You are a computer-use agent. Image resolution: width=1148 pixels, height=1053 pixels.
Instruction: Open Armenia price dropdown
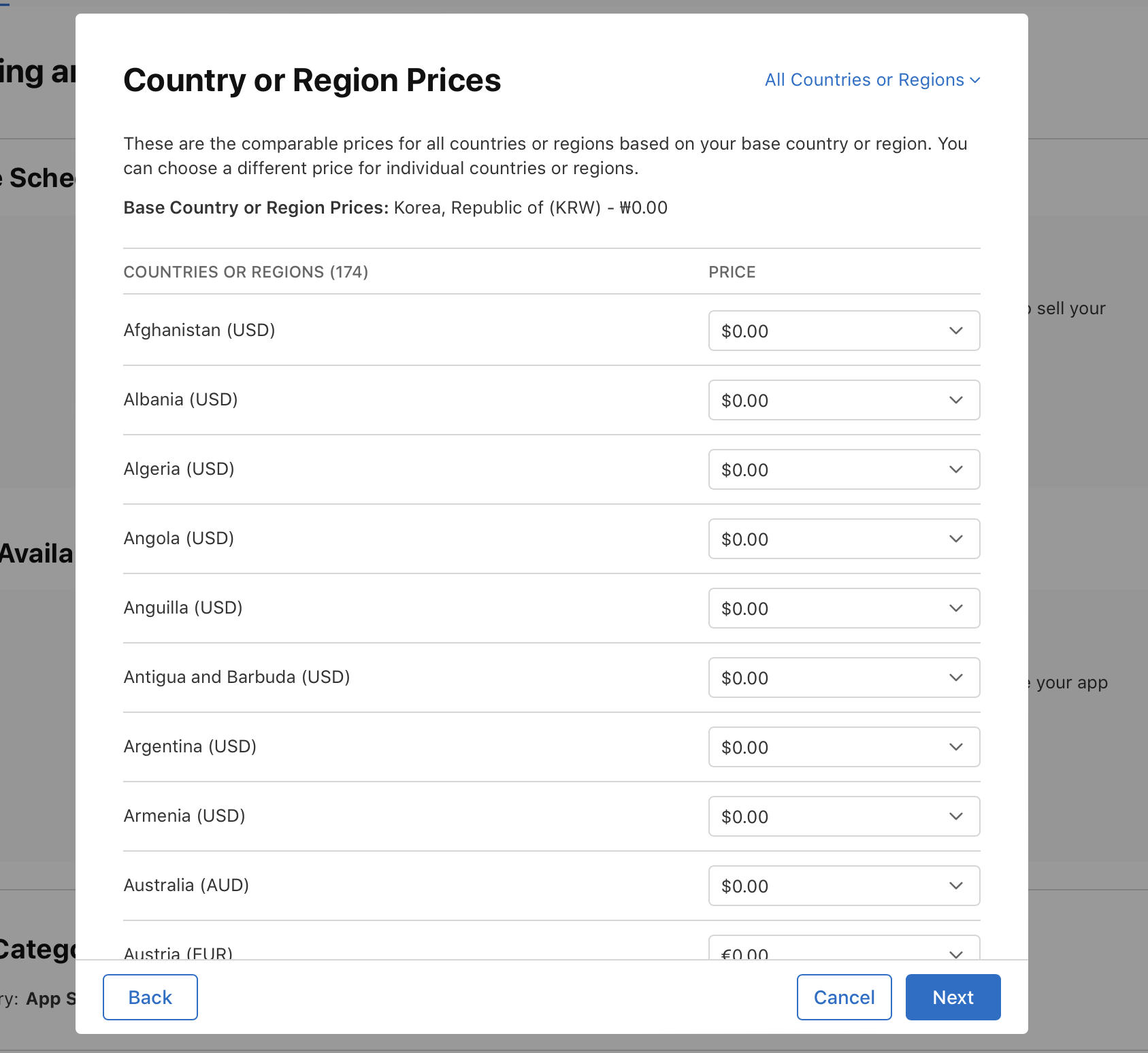[844, 817]
